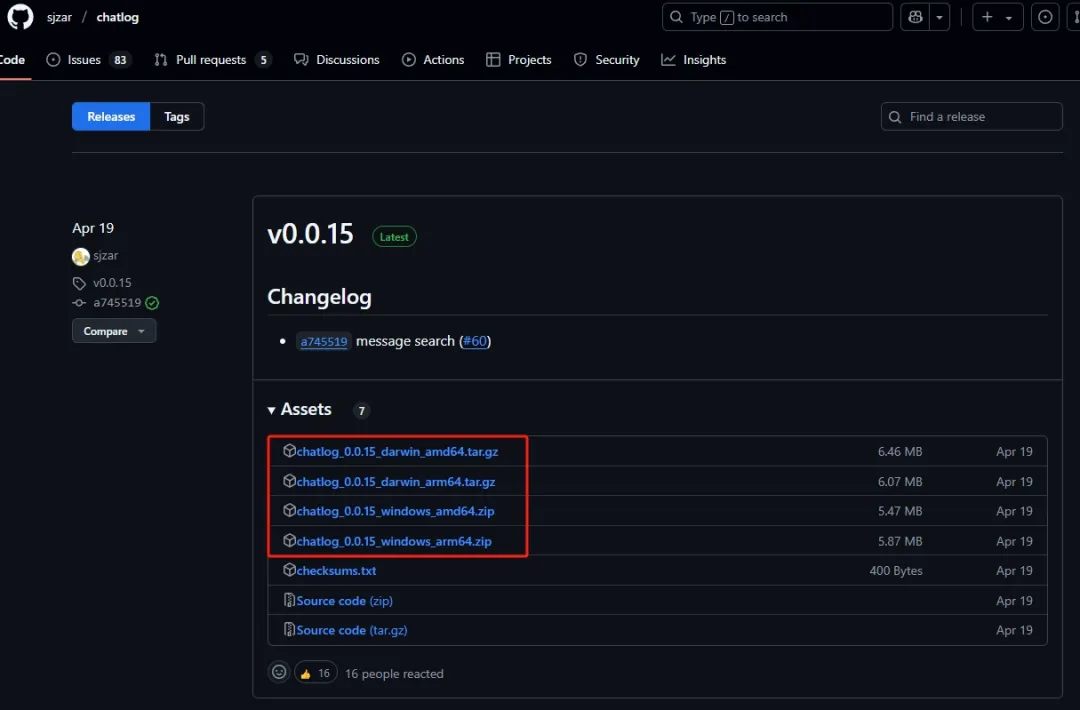Viewport: 1080px width, 710px height.
Task: Show the green verified check status
Action: pos(152,303)
